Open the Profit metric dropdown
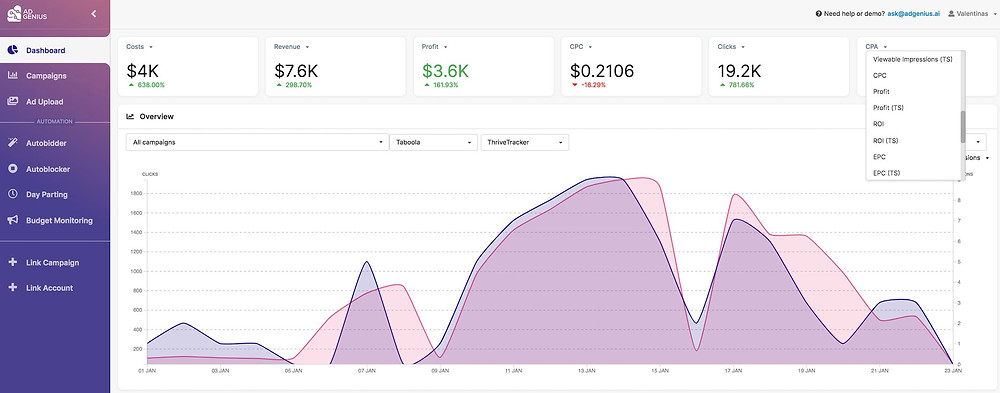This screenshot has width=1000, height=393. (434, 47)
